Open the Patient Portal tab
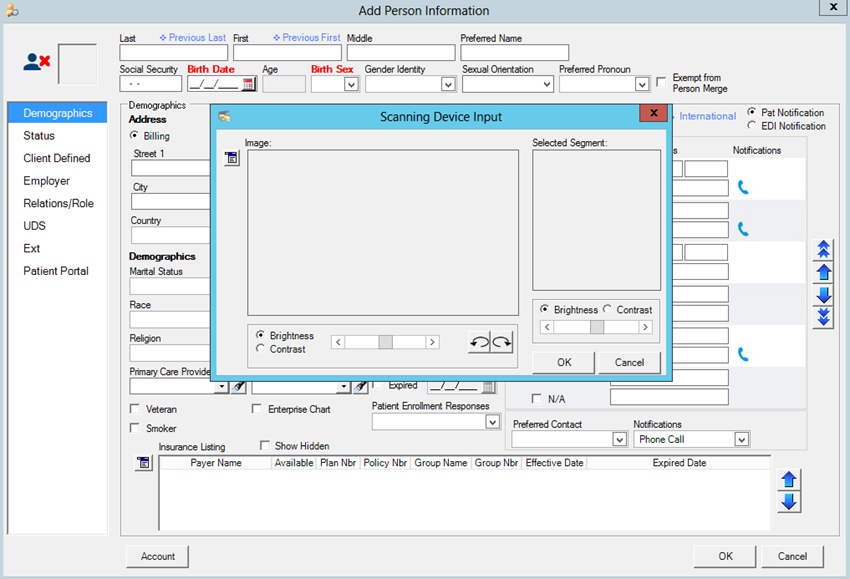 click(x=56, y=271)
